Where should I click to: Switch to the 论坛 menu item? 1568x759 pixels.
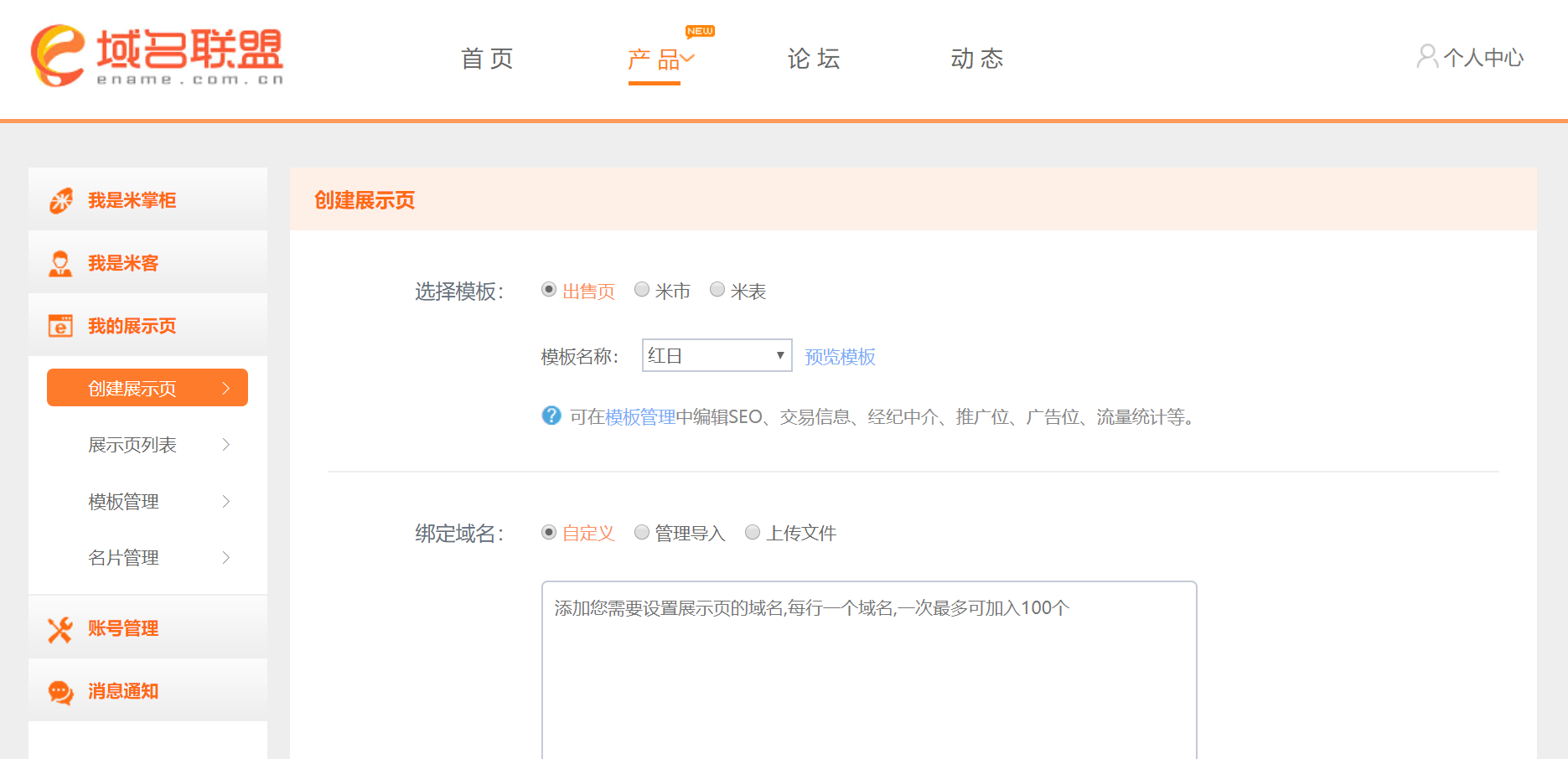coord(812,58)
